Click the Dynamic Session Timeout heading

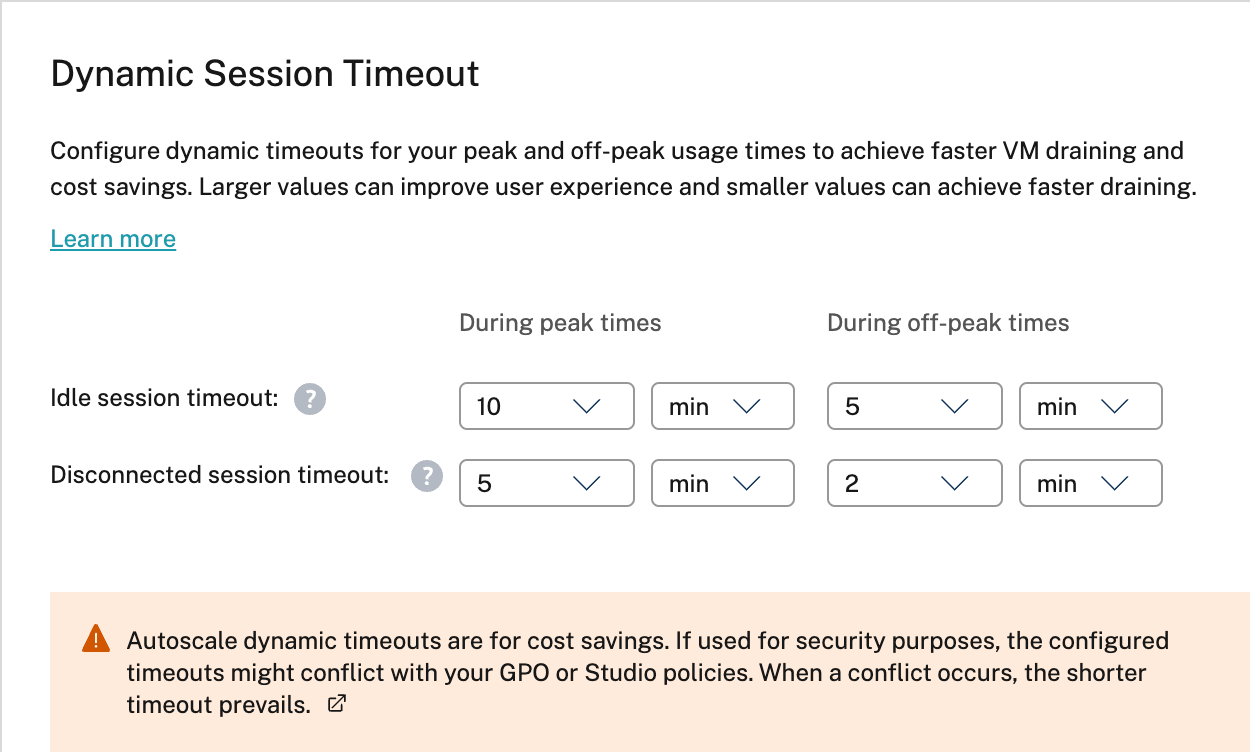click(x=265, y=74)
